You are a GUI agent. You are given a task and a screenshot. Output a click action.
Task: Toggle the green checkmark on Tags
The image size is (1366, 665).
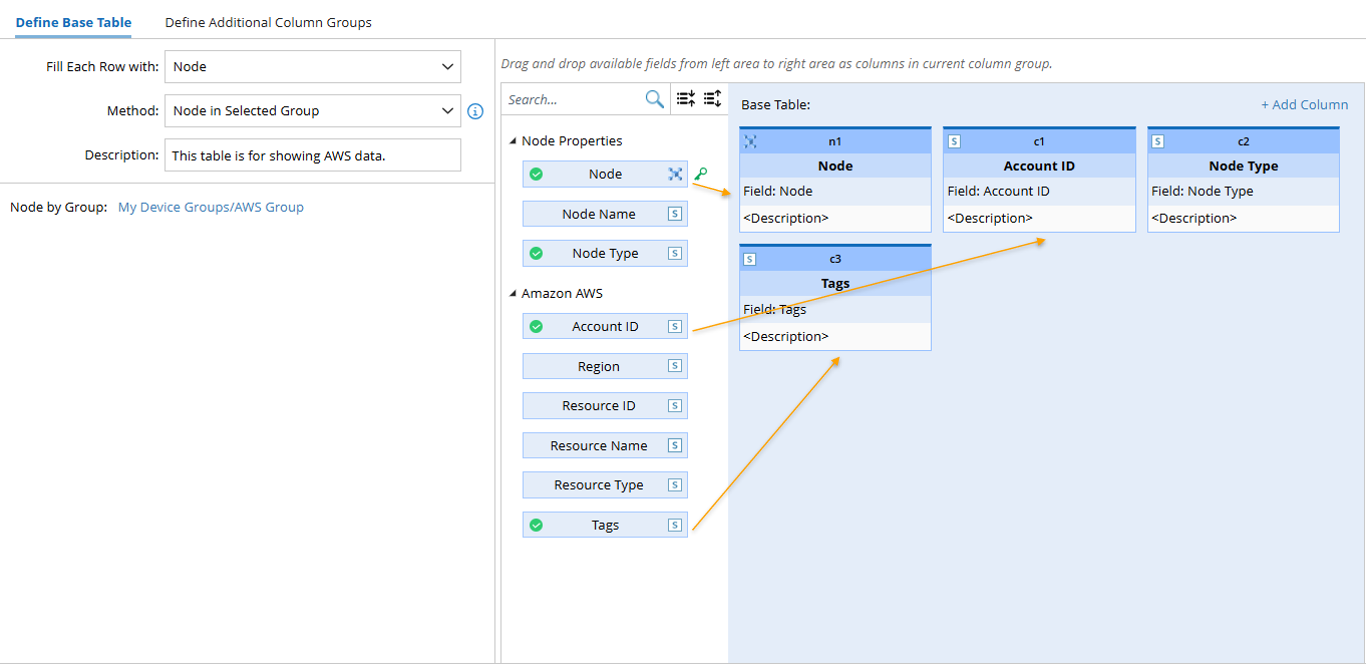point(537,524)
